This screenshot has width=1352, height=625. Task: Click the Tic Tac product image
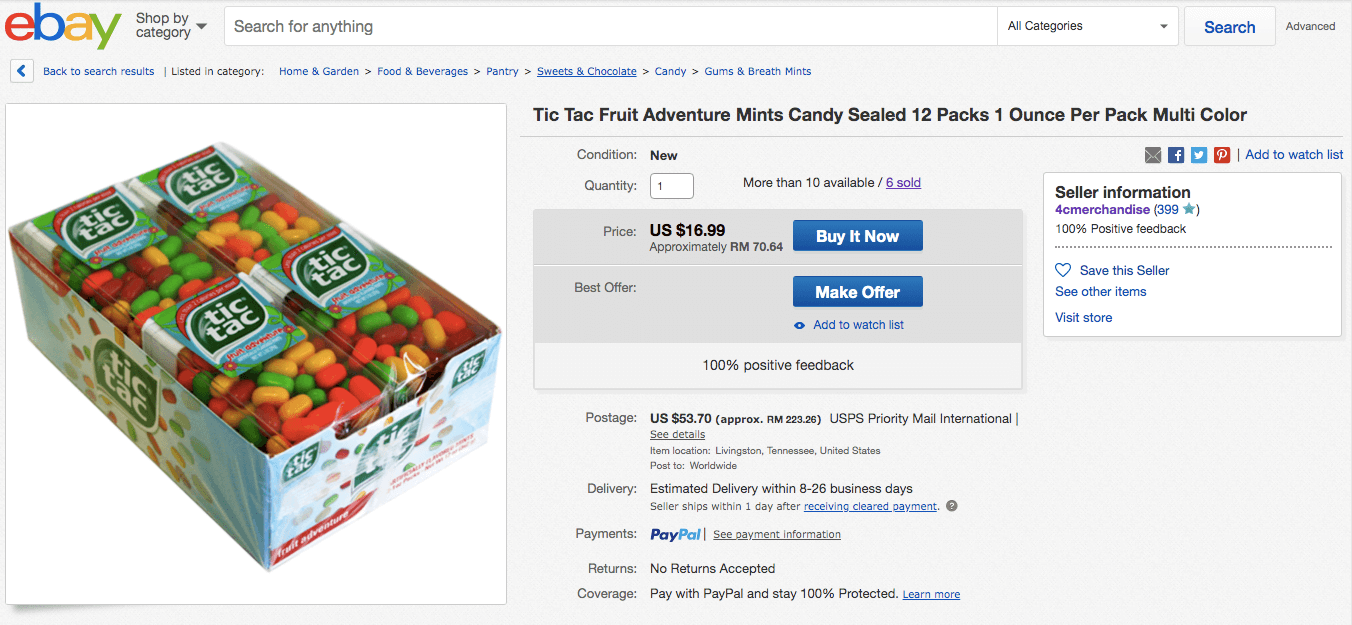coord(256,354)
